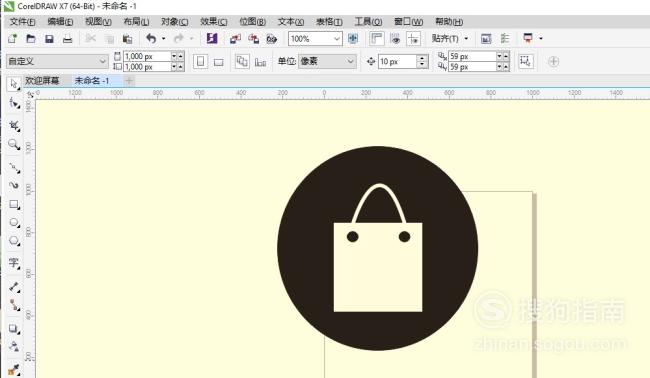Select the Polygon tool
The width and height of the screenshot is (650, 378).
14,241
